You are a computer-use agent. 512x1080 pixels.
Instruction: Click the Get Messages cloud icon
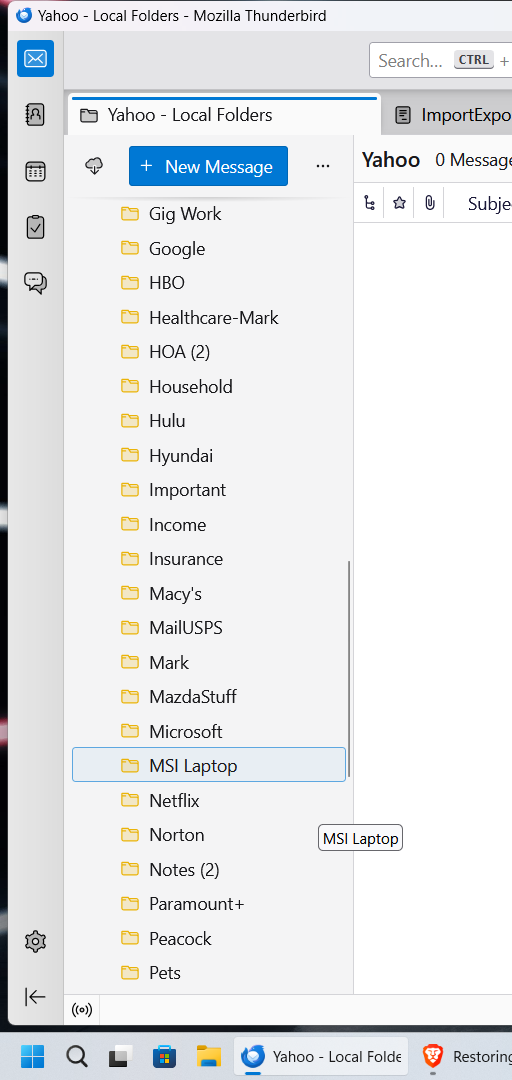pyautogui.click(x=95, y=166)
